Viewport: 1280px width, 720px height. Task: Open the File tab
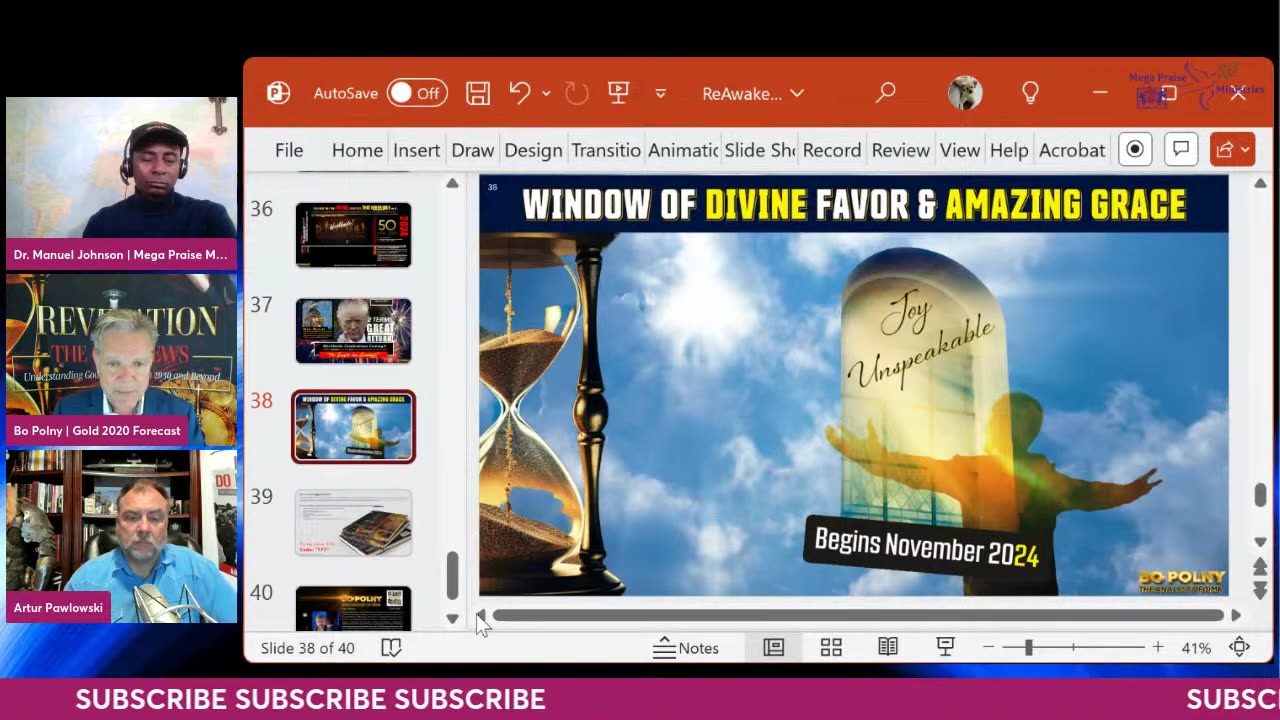click(x=289, y=150)
